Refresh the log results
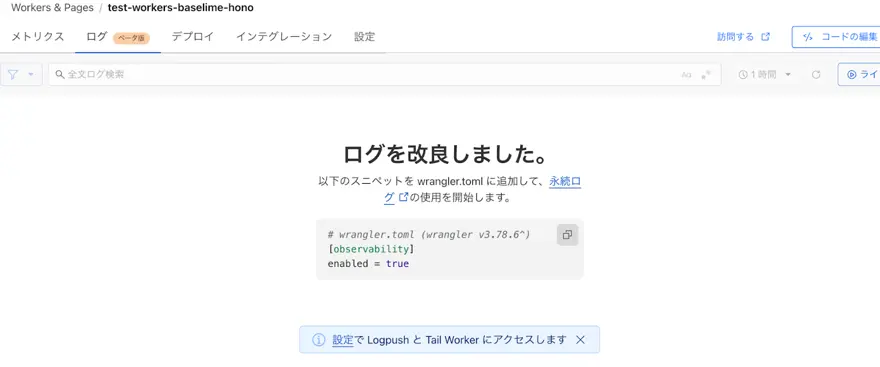The width and height of the screenshot is (880, 367). tap(816, 75)
